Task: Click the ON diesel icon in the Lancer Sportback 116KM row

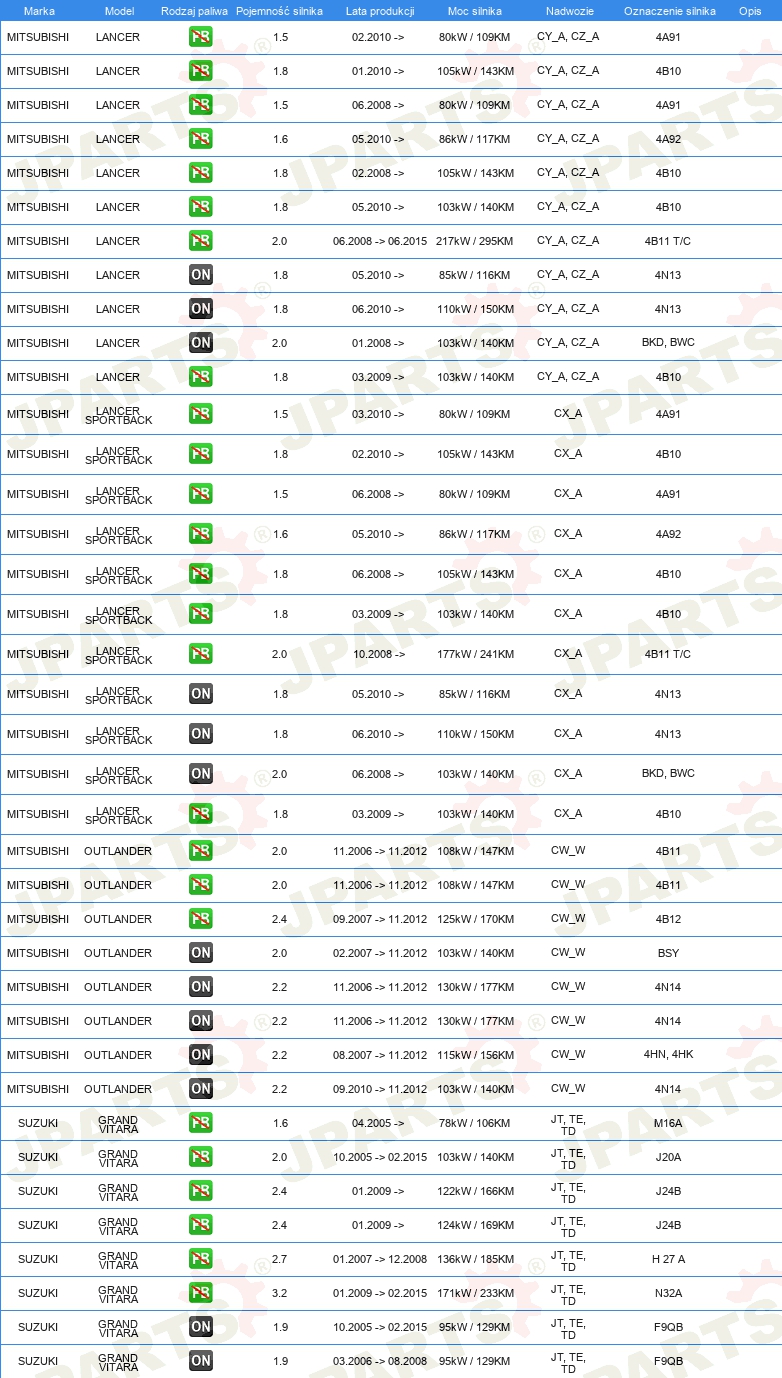Action: click(x=200, y=694)
